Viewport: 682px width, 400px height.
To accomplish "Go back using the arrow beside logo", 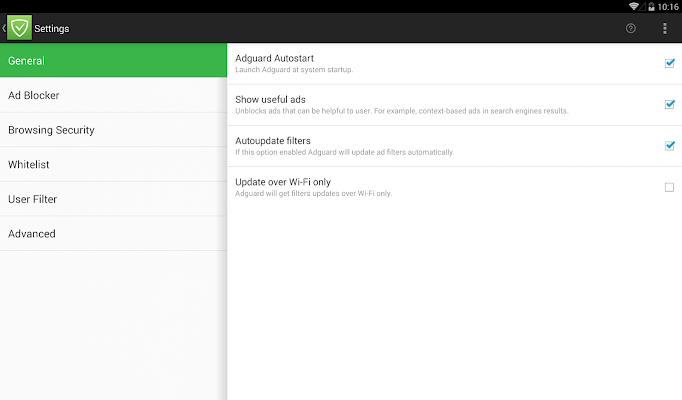I will (x=3, y=28).
